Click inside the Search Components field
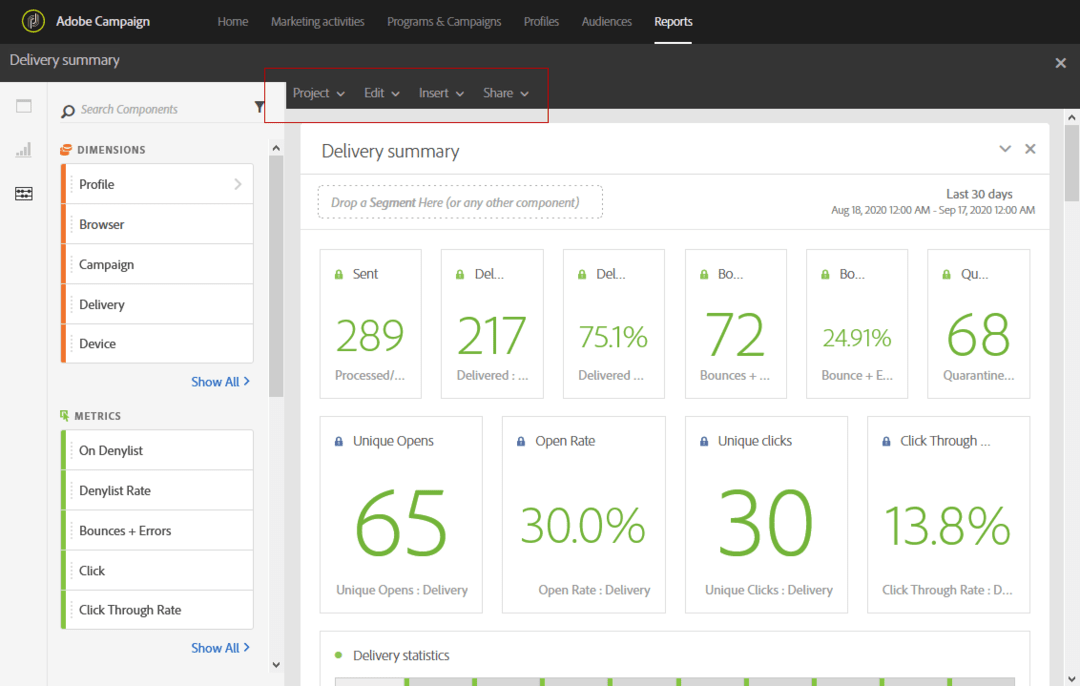The image size is (1080, 686). (x=150, y=108)
